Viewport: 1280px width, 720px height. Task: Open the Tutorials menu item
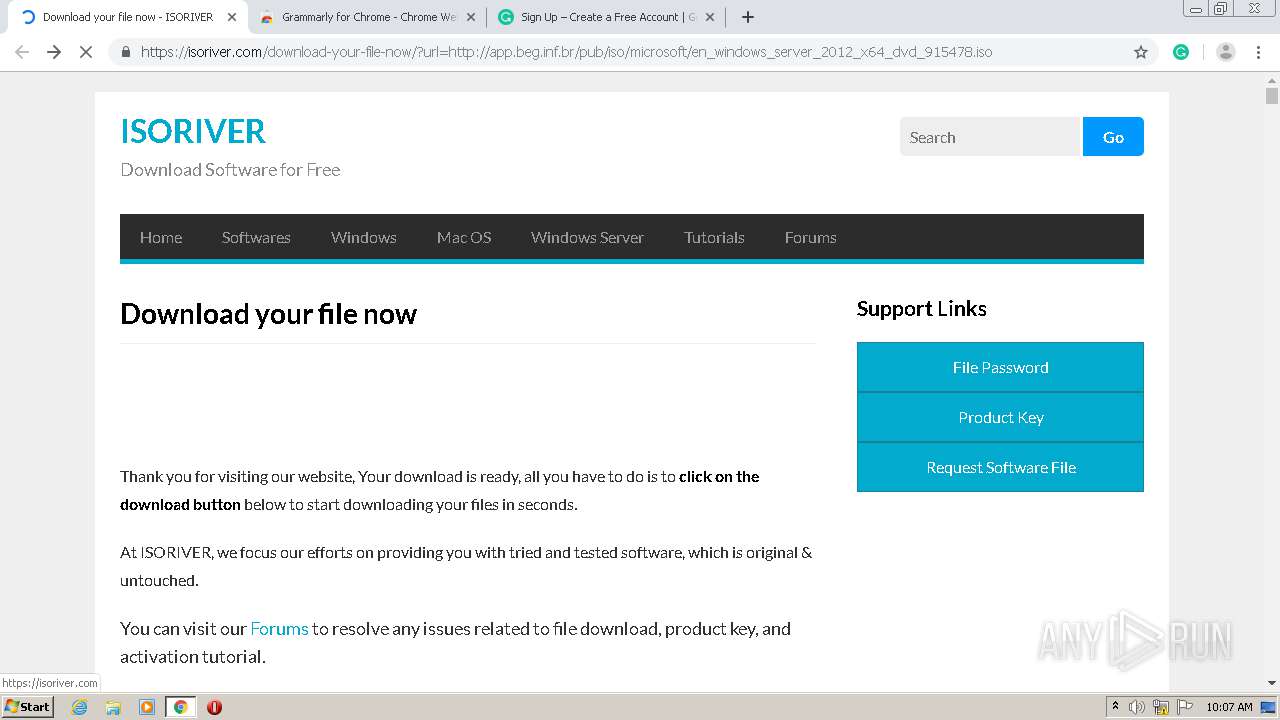[x=714, y=237]
